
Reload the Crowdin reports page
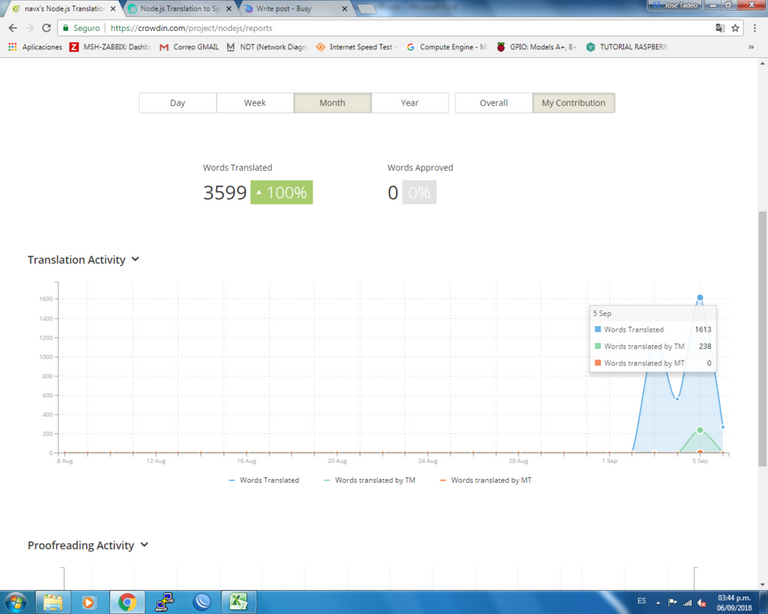point(47,28)
